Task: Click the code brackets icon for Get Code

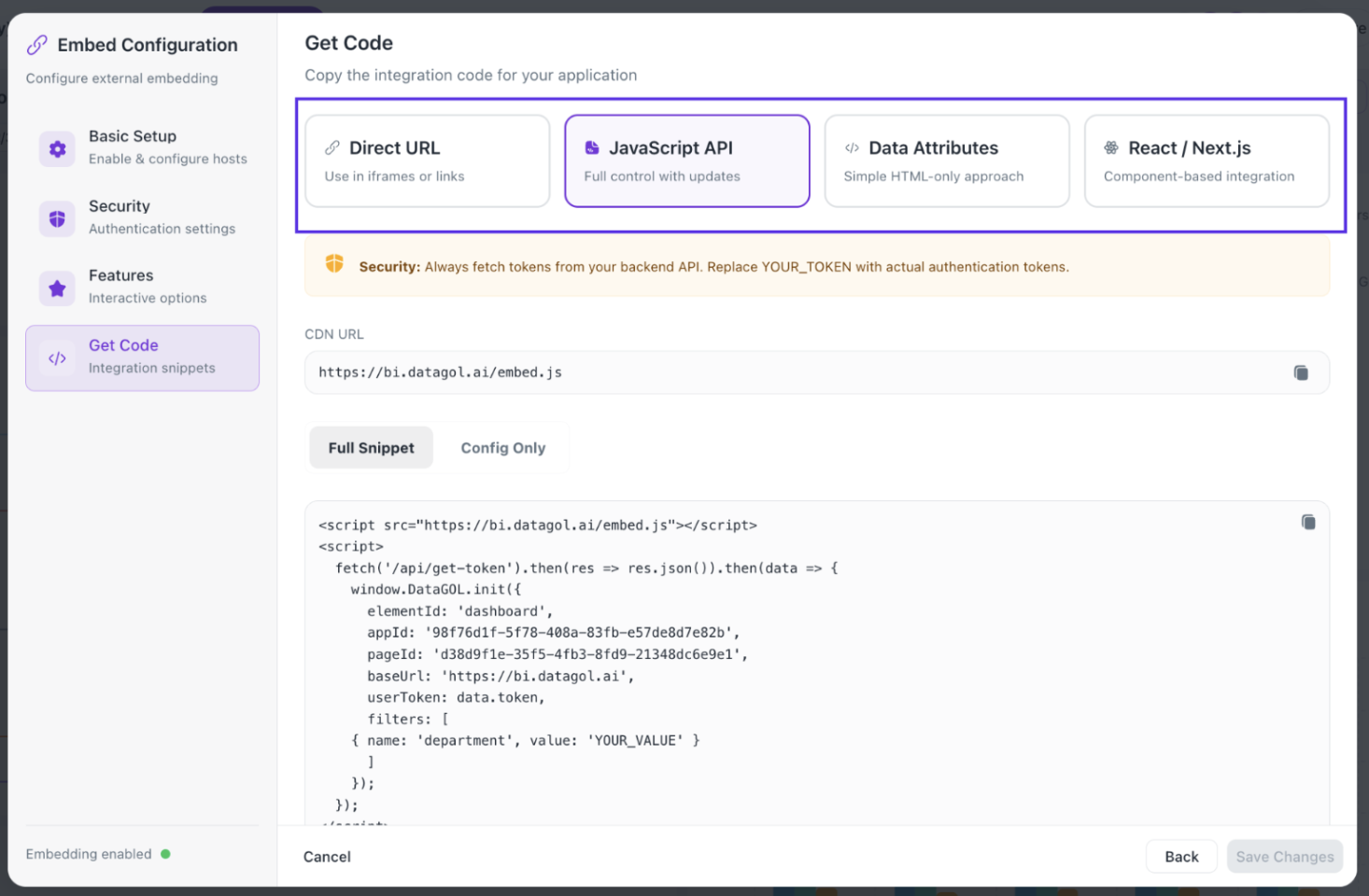Action: (57, 358)
